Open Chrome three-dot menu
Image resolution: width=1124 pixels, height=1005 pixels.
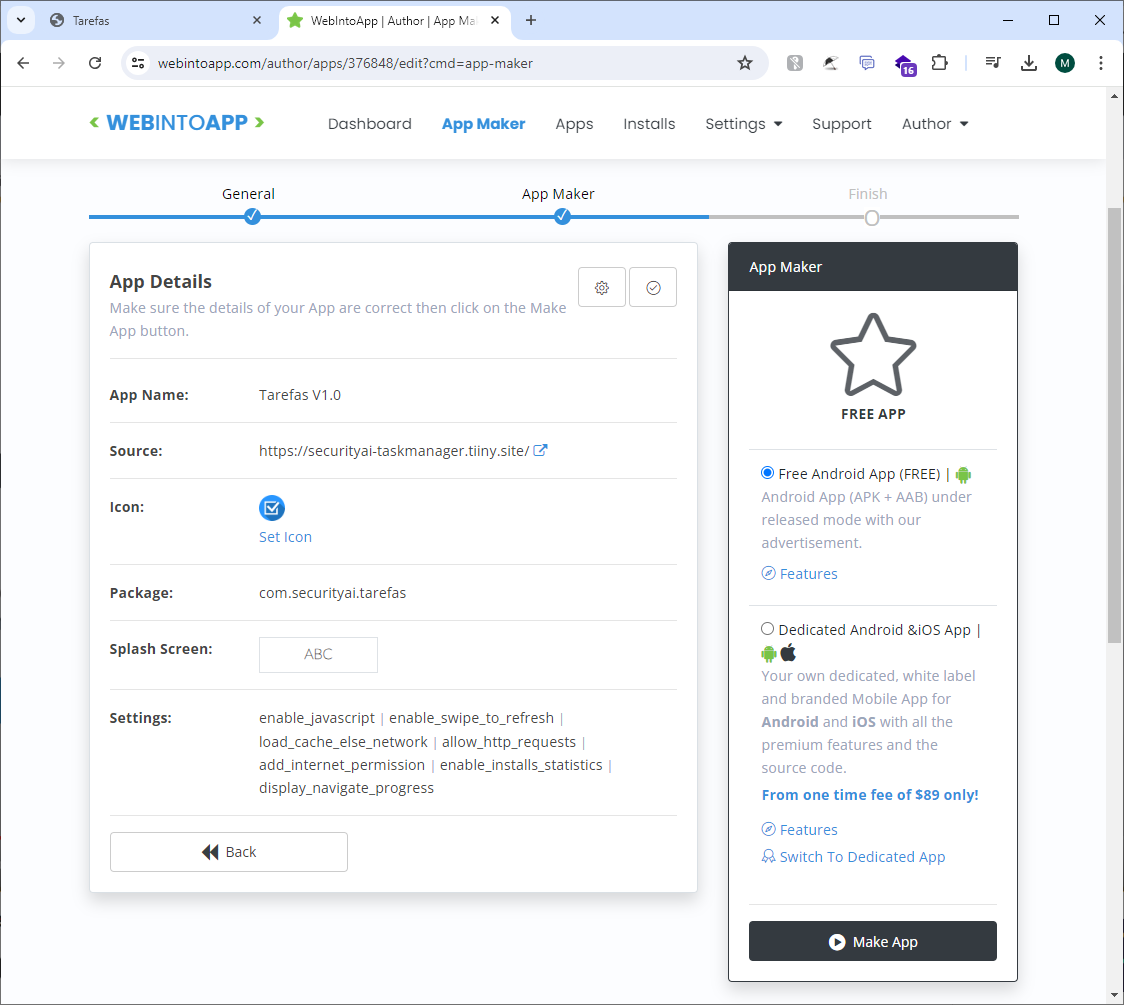coord(1100,63)
